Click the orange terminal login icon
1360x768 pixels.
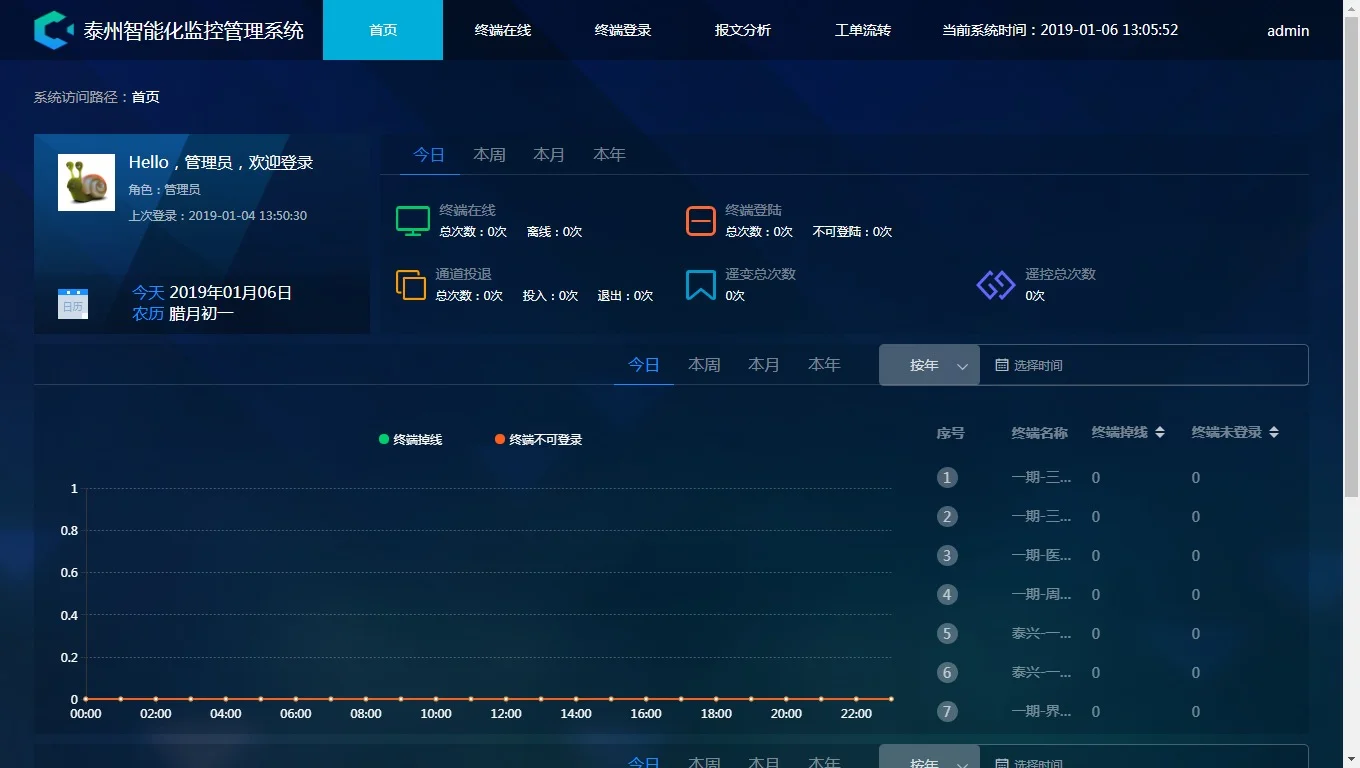click(x=701, y=220)
